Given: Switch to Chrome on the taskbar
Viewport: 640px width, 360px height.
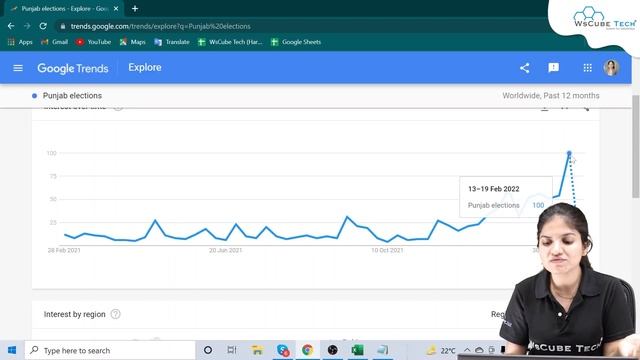Looking at the screenshot, I should [307, 350].
